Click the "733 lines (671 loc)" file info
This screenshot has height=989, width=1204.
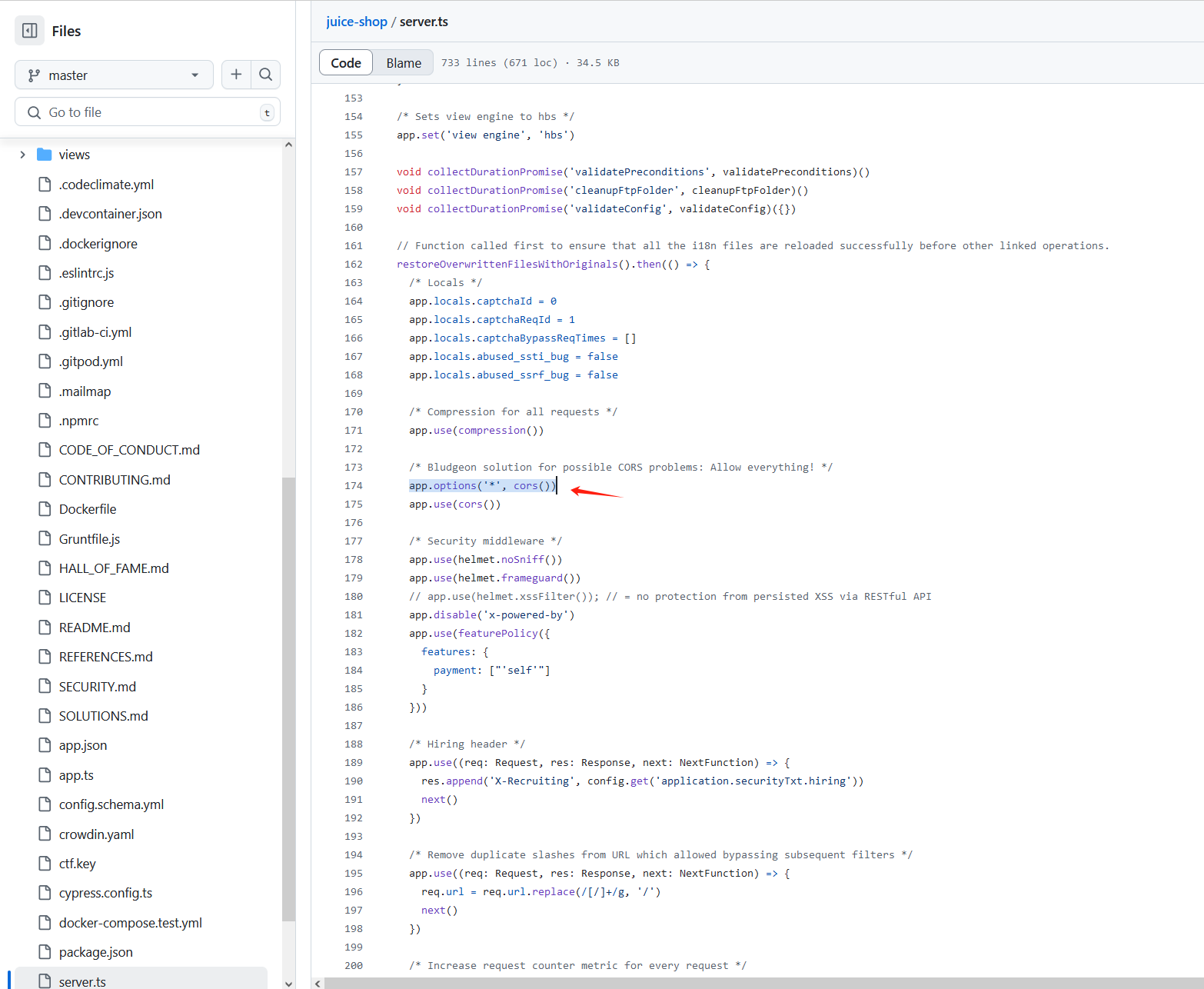click(500, 63)
